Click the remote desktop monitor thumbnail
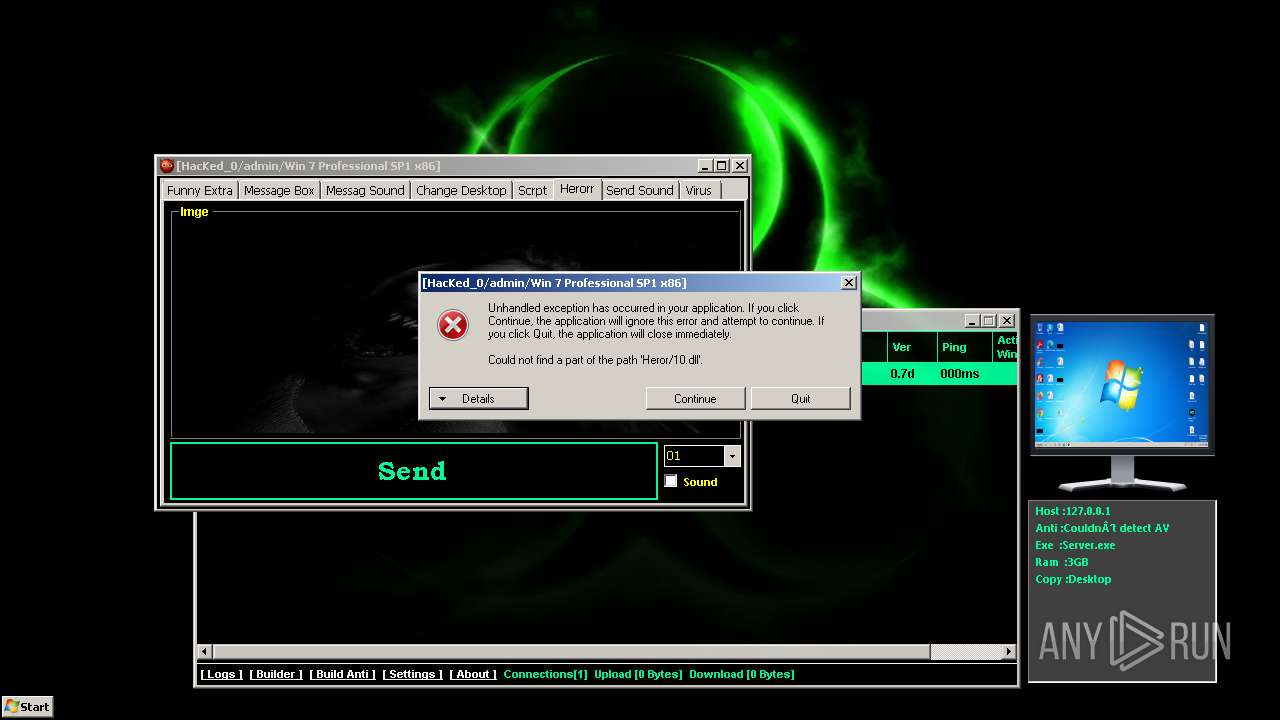Image resolution: width=1280 pixels, height=720 pixels. coord(1122,385)
